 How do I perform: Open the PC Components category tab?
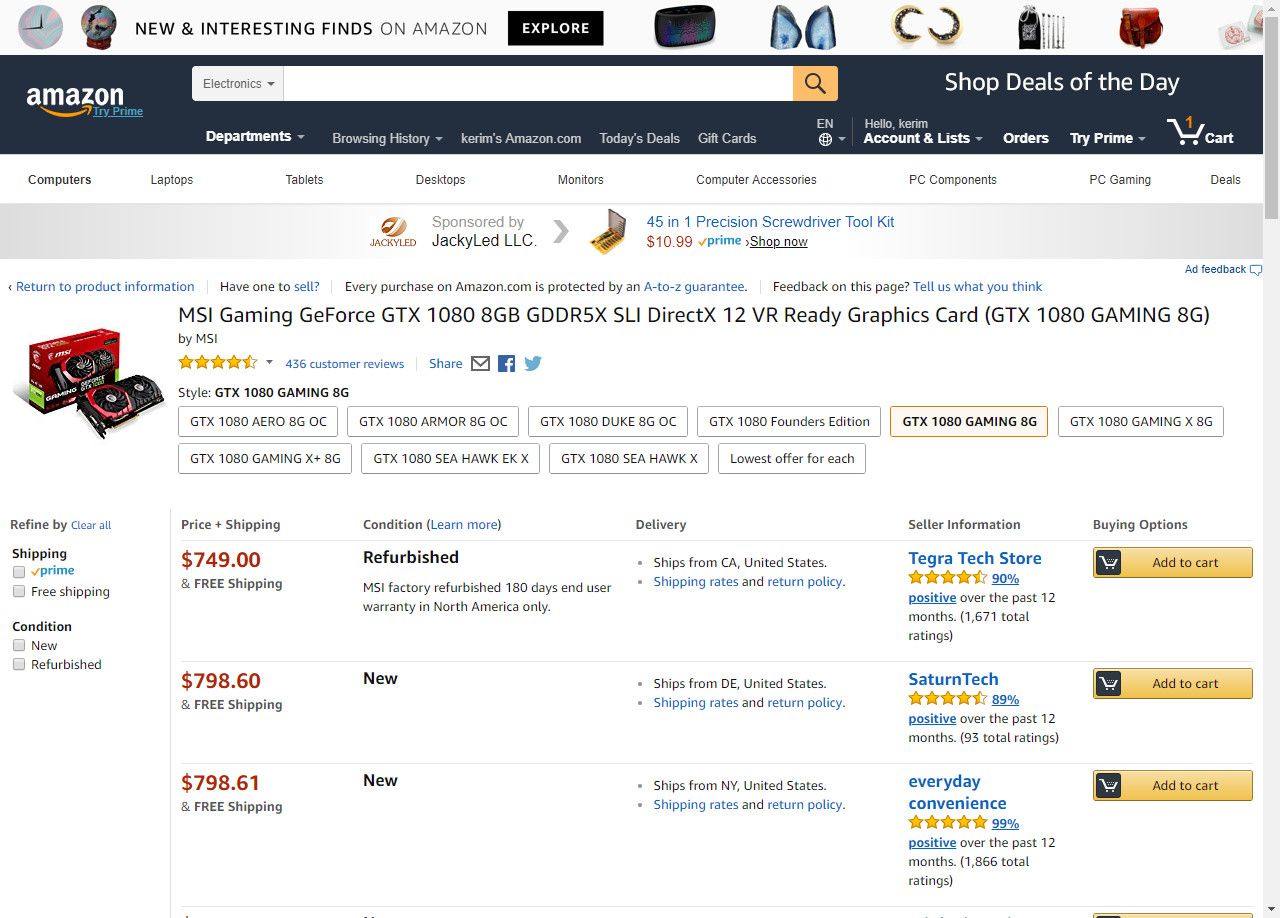pyautogui.click(x=952, y=180)
